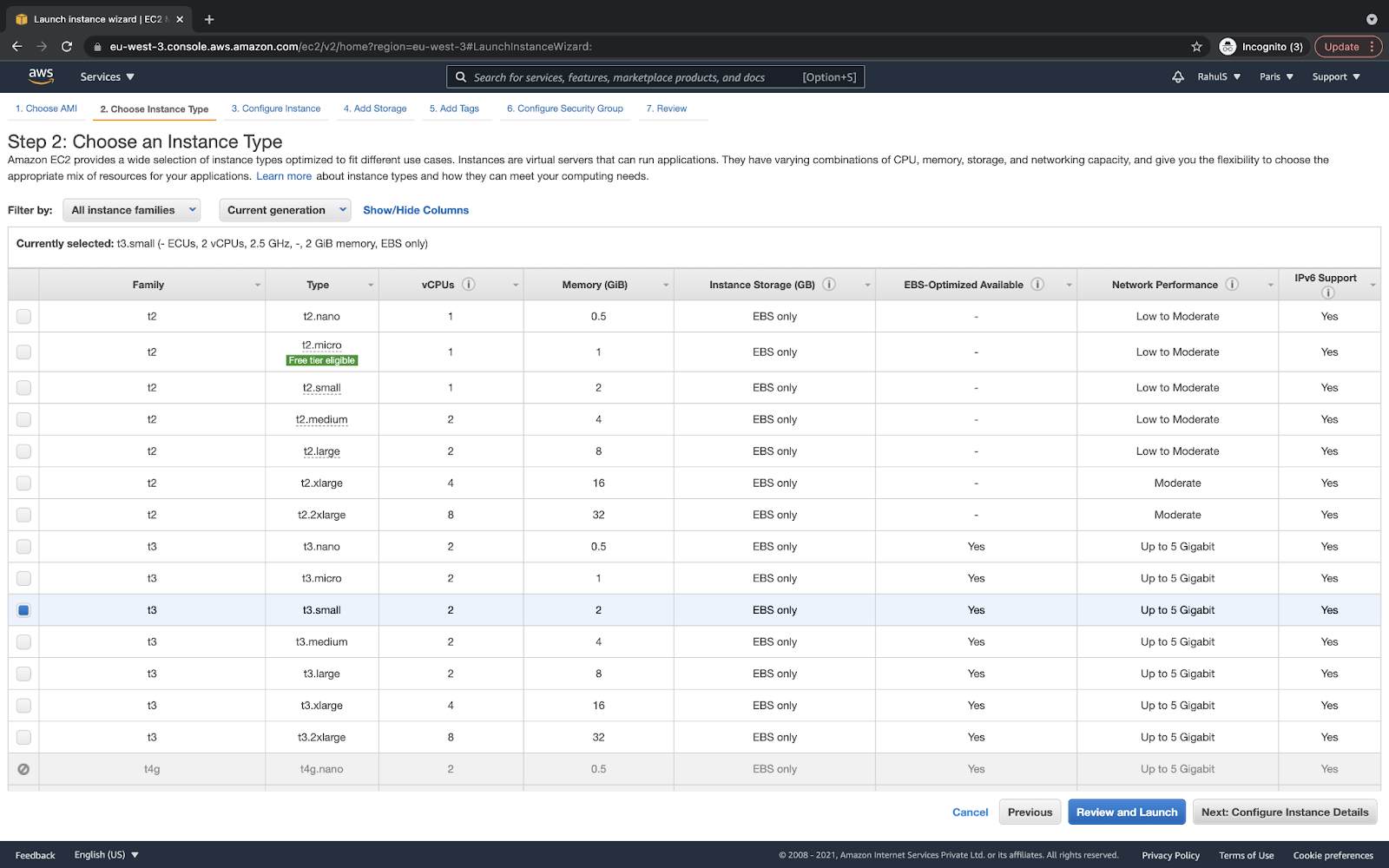Image resolution: width=1389 pixels, height=868 pixels.
Task: Open the Family column sort arrow
Action: (x=258, y=286)
